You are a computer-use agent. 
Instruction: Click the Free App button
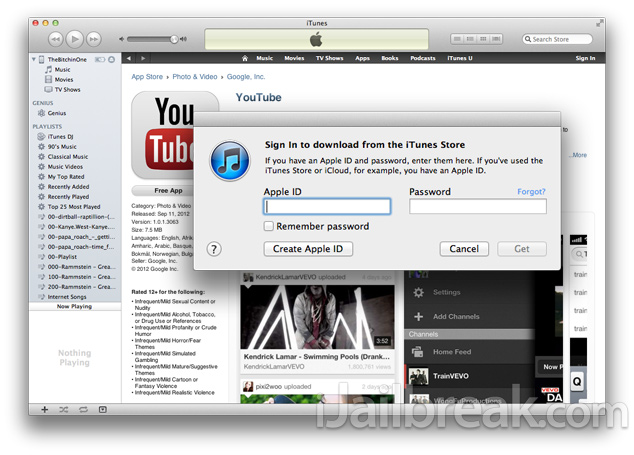coord(163,190)
